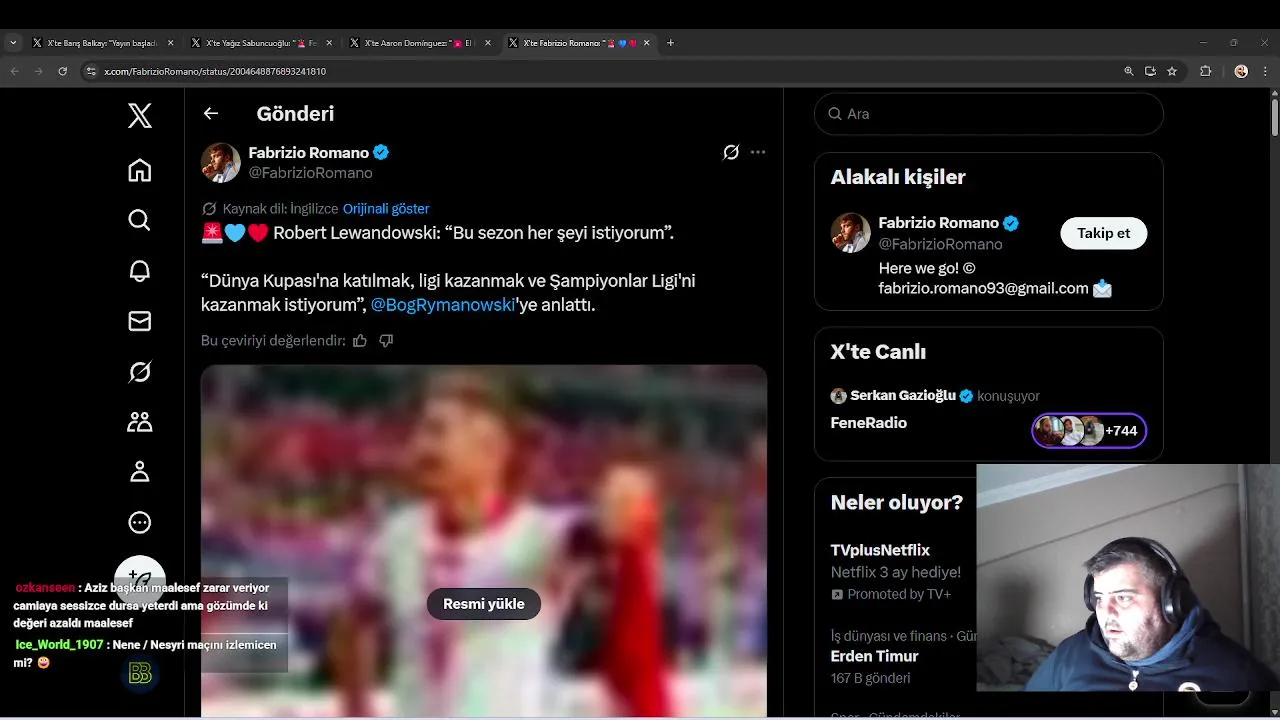Open Messages envelope icon
1280x720 pixels.
pyautogui.click(x=140, y=321)
